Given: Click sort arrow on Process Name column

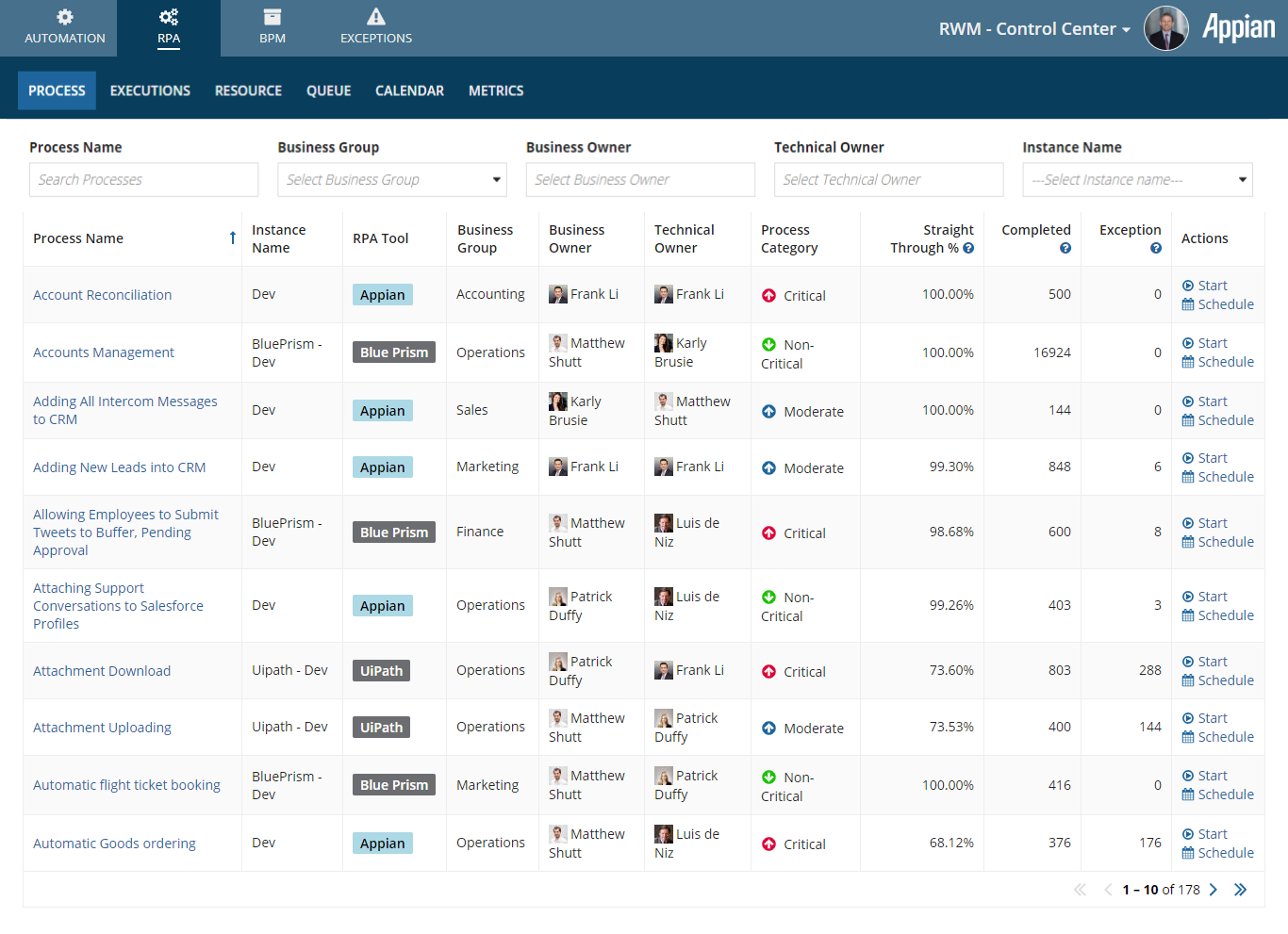Looking at the screenshot, I should (233, 238).
